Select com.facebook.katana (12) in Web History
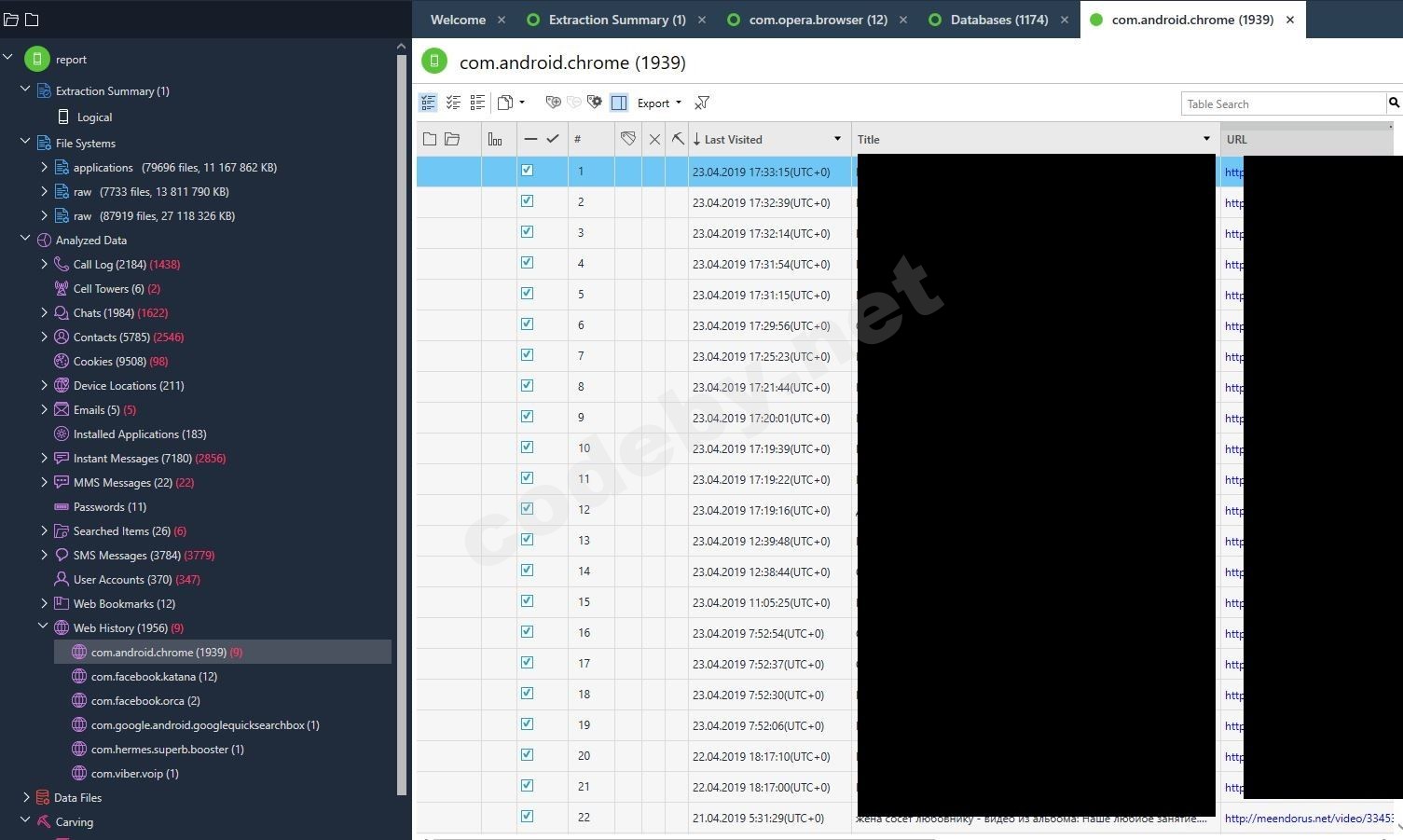The width and height of the screenshot is (1403, 840). 154,676
